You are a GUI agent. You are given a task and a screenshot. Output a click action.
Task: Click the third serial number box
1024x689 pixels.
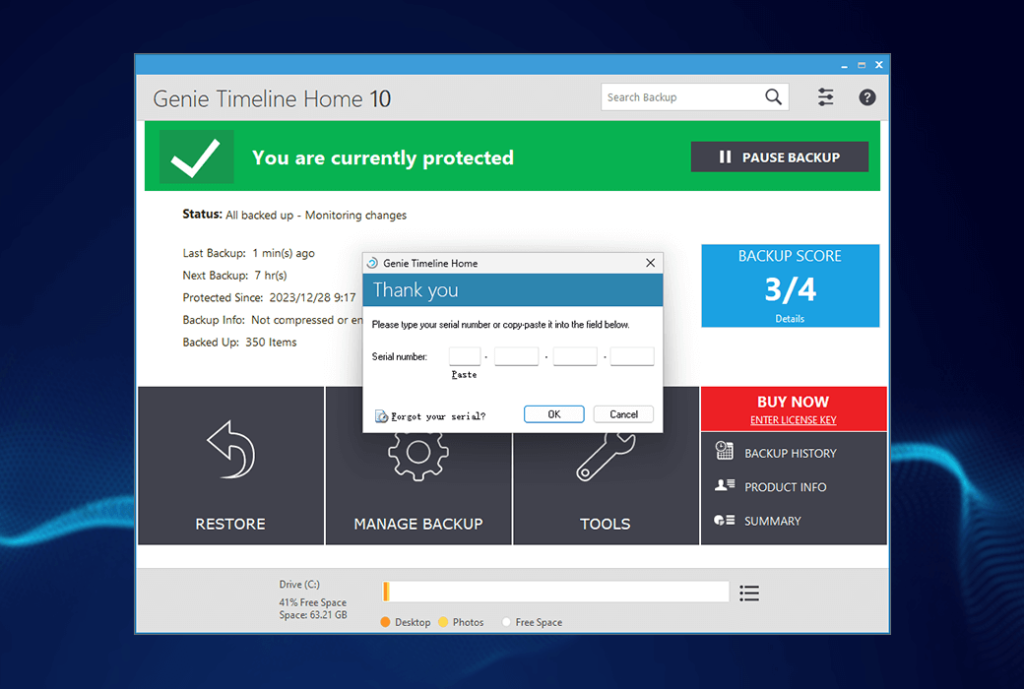pos(575,356)
